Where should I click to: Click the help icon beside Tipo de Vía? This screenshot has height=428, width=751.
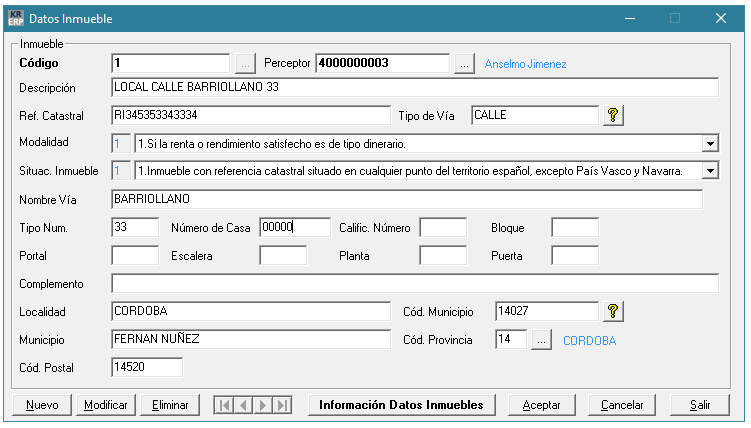615,116
